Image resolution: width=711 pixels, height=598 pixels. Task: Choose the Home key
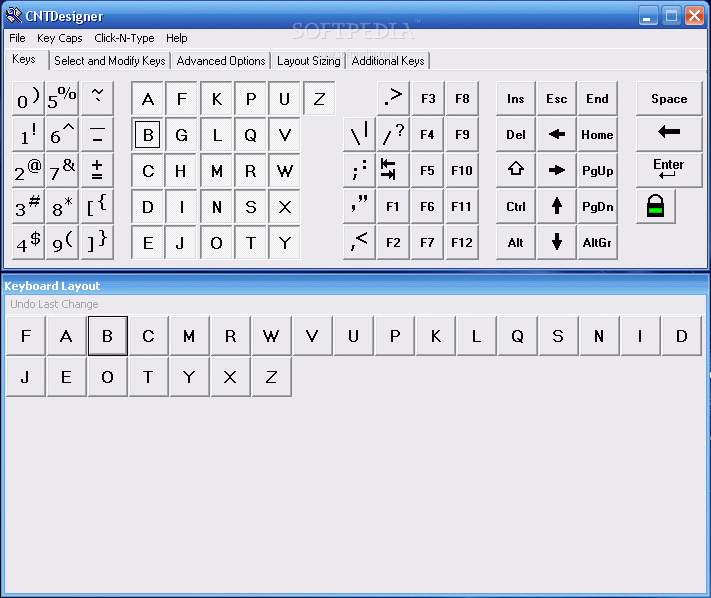[x=597, y=134]
